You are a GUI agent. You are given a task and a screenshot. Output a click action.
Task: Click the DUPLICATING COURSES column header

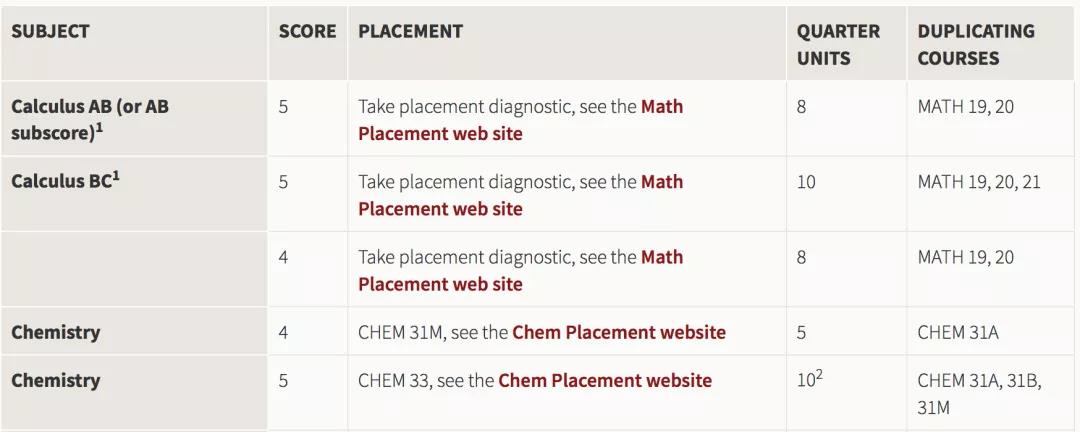coord(975,44)
